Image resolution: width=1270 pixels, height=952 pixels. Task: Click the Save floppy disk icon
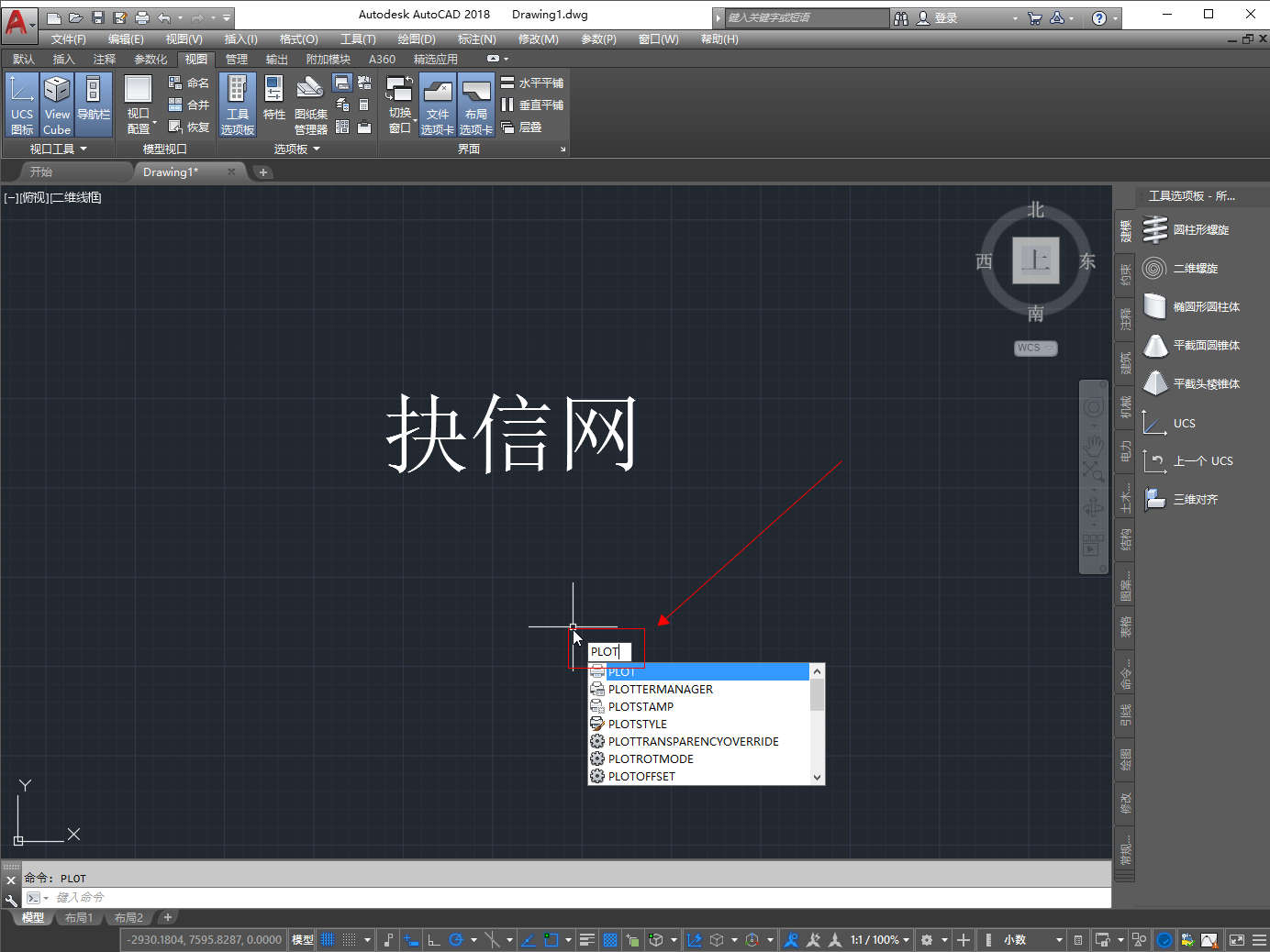click(97, 17)
